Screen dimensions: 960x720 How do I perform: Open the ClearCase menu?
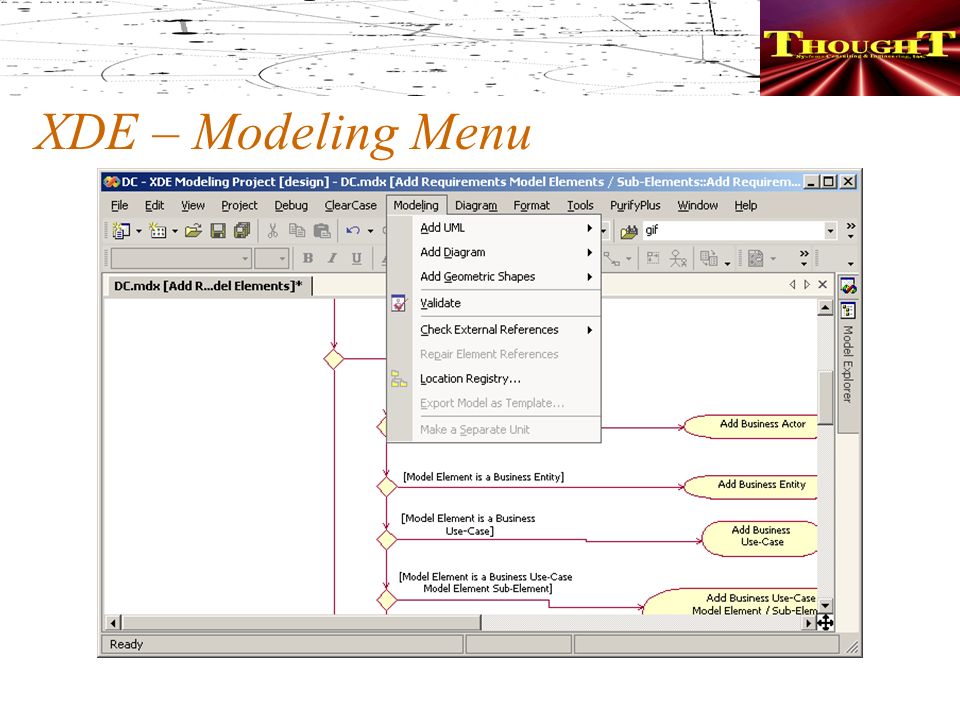click(x=351, y=206)
